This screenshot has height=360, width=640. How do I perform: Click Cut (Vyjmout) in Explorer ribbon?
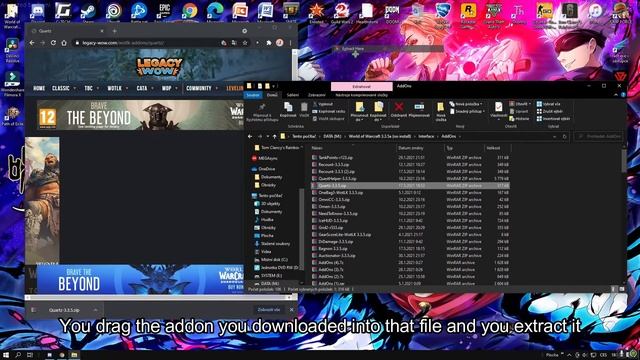(x=322, y=104)
